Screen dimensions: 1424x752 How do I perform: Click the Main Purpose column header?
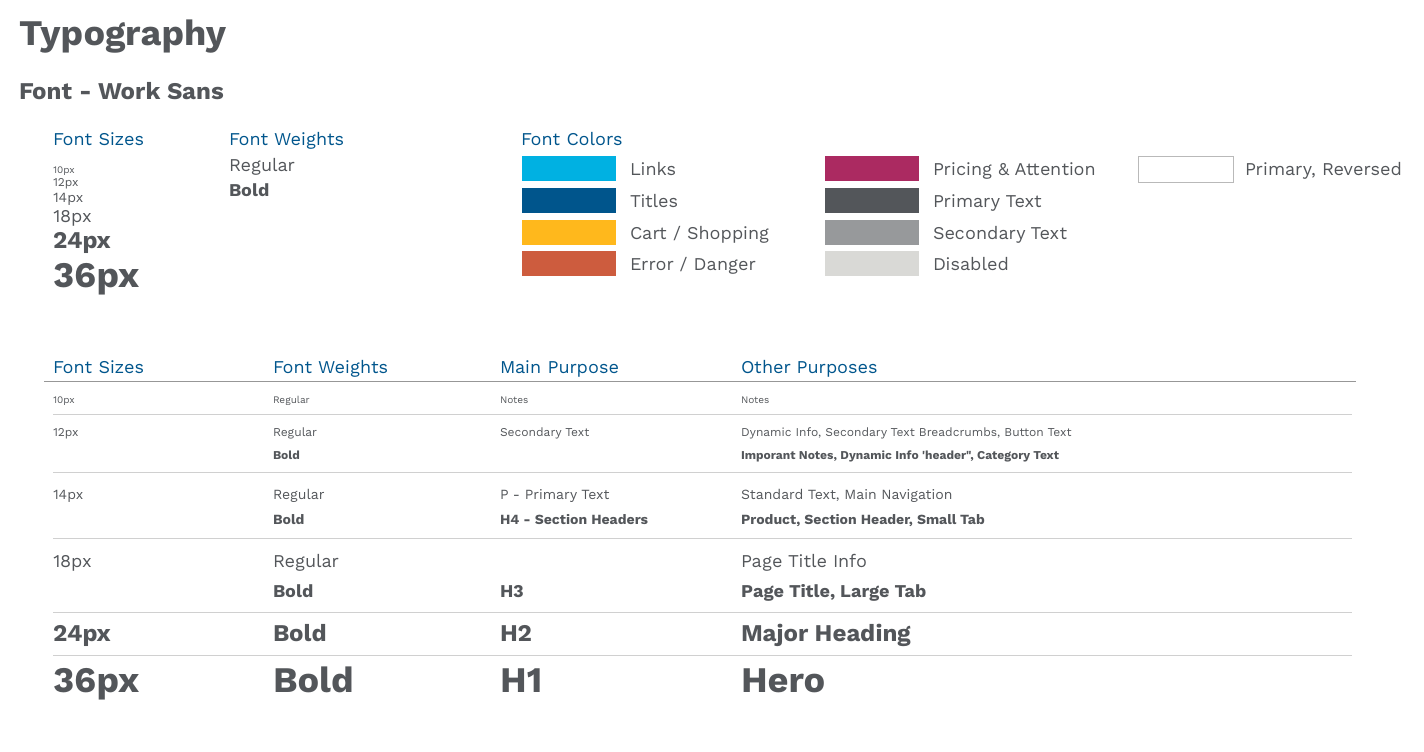[x=559, y=367]
